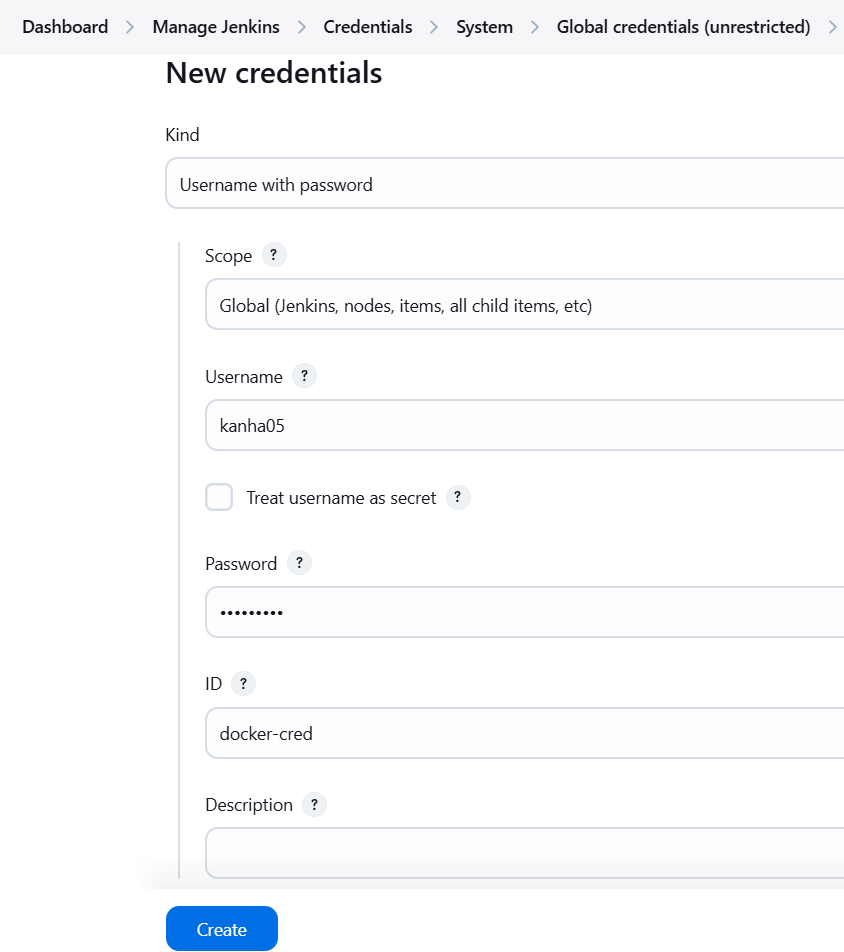The image size is (844, 952).
Task: Focus the ID field with docker-cred
Action: point(525,733)
